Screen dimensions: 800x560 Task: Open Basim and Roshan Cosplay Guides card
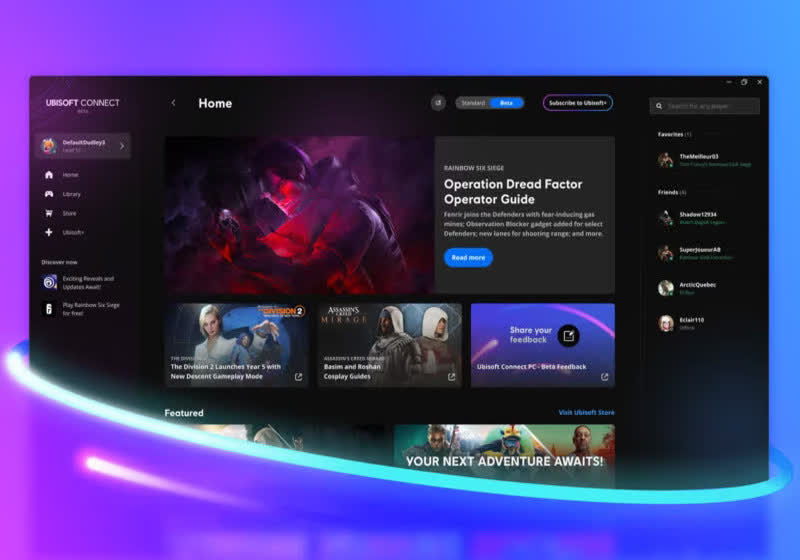click(x=389, y=345)
